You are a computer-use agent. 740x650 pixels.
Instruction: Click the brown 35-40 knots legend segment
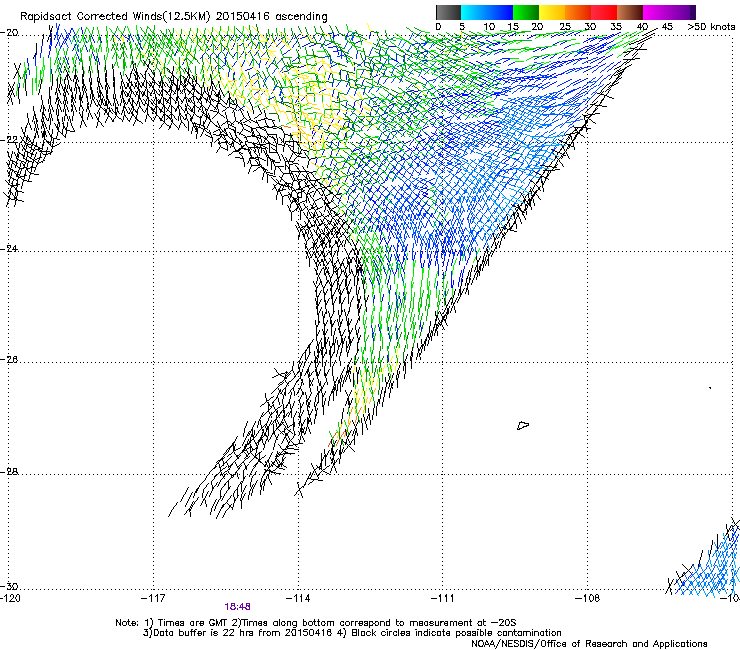click(x=630, y=12)
